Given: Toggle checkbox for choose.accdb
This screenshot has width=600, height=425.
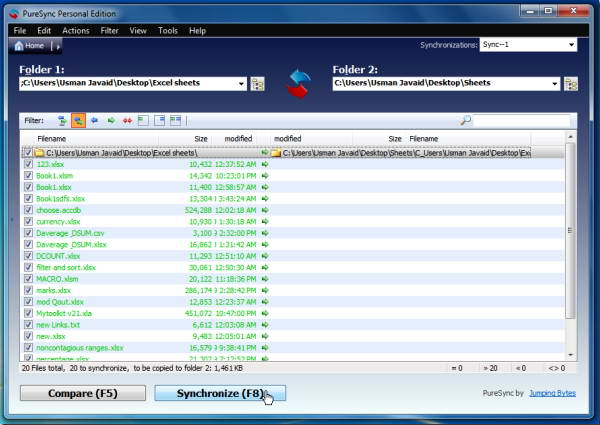Looking at the screenshot, I should [x=28, y=210].
